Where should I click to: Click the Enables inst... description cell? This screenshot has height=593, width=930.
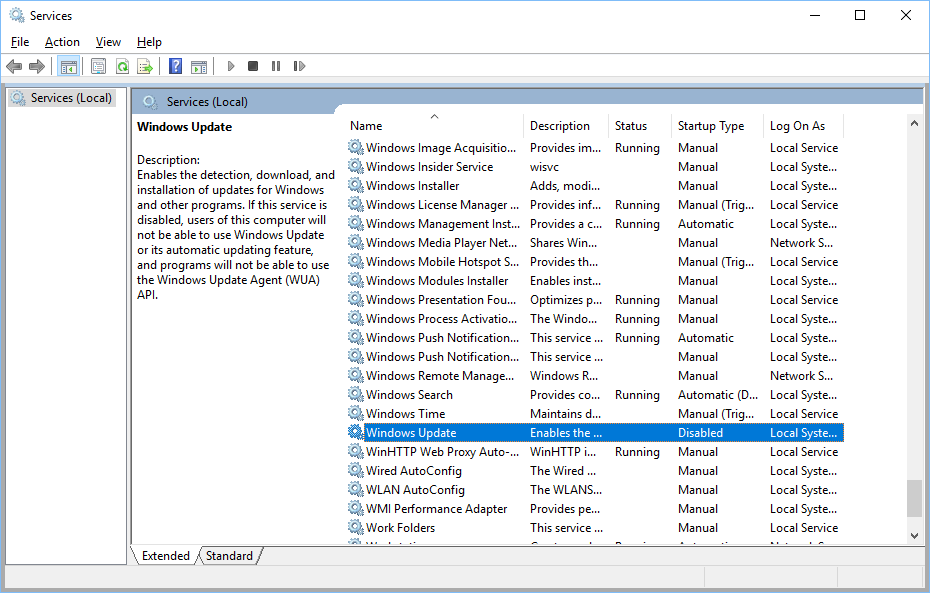point(565,280)
